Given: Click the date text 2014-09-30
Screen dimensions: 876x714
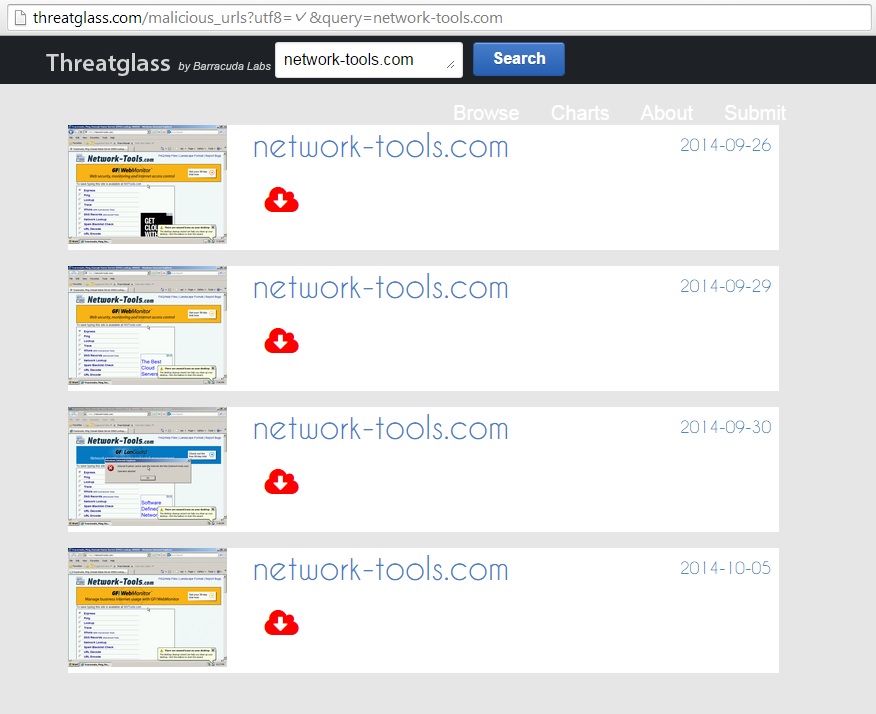Looking at the screenshot, I should pyautogui.click(x=725, y=427).
